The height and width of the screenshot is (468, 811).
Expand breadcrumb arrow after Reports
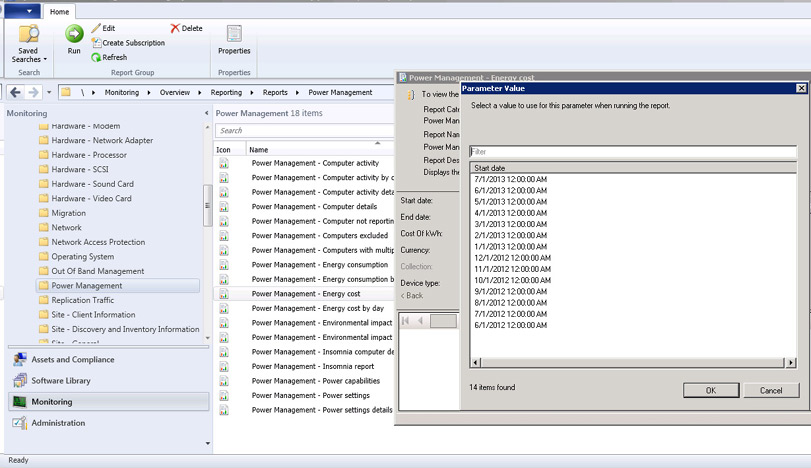297,93
